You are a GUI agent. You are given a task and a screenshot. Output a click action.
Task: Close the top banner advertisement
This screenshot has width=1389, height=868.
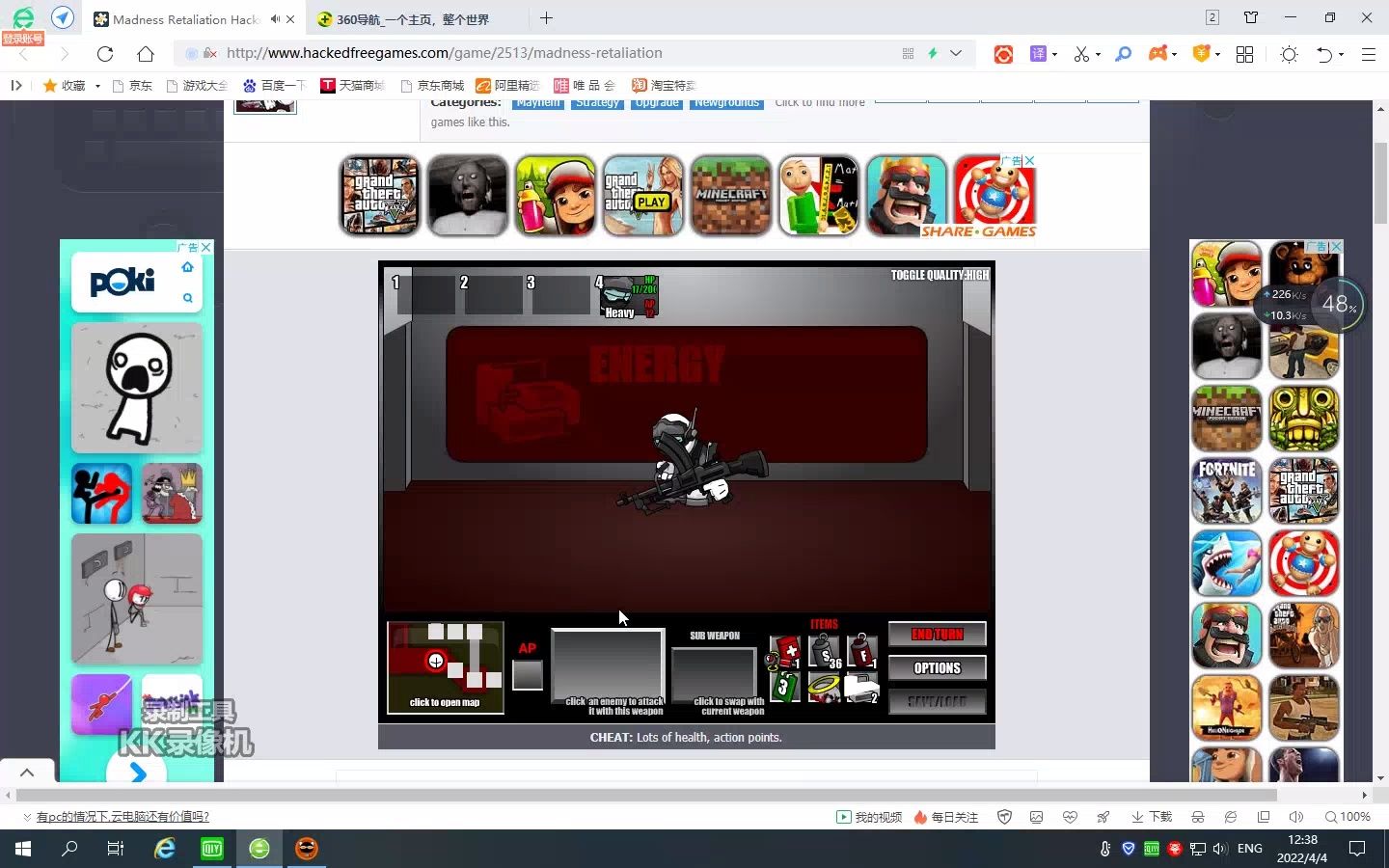pyautogui.click(x=1030, y=160)
